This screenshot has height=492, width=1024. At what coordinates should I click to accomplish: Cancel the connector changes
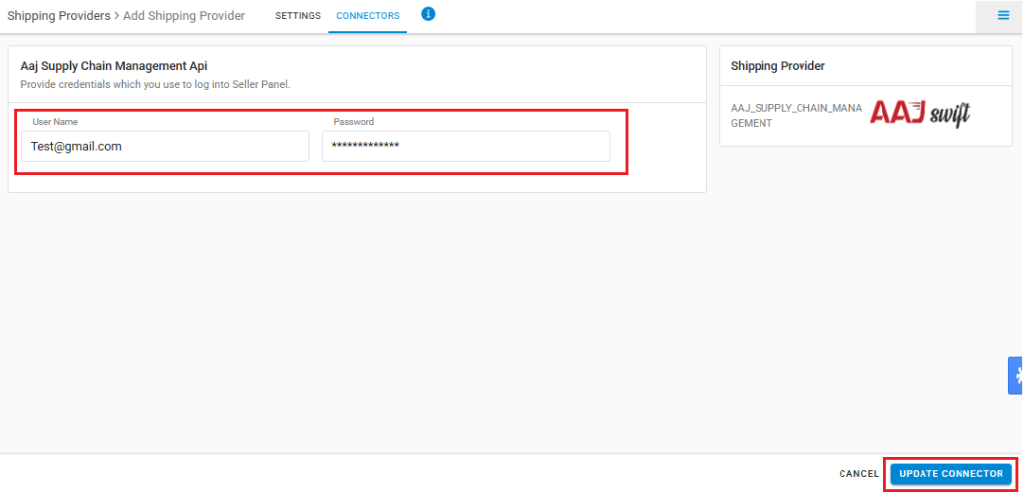tap(859, 473)
